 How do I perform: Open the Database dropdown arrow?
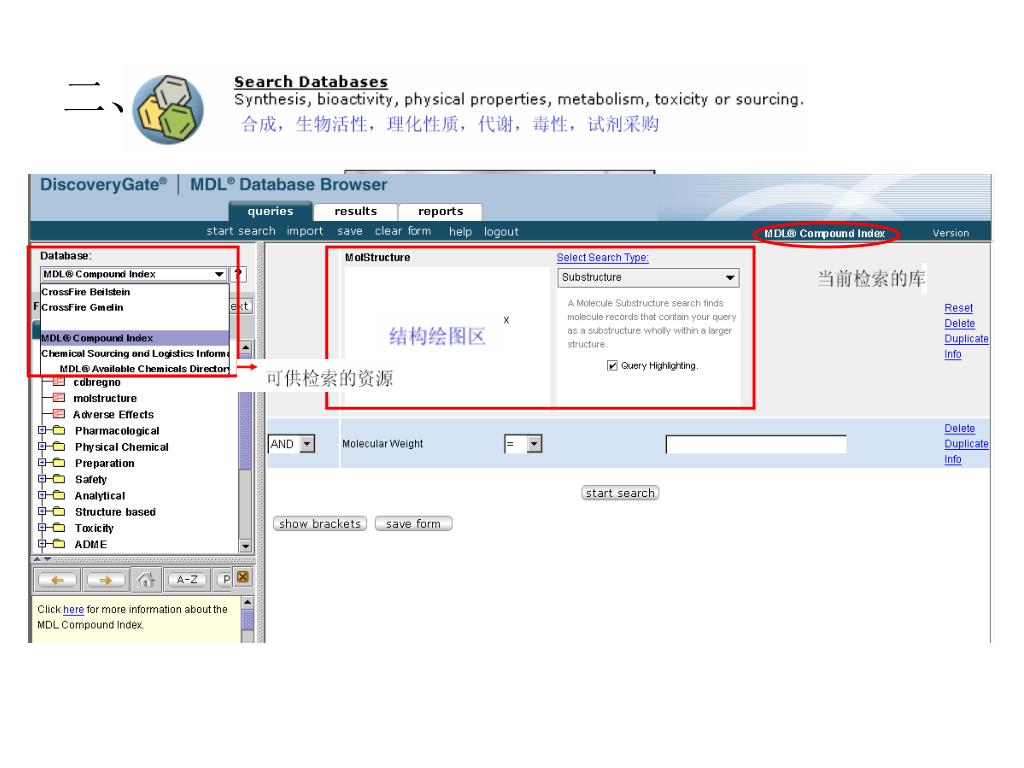[x=219, y=274]
